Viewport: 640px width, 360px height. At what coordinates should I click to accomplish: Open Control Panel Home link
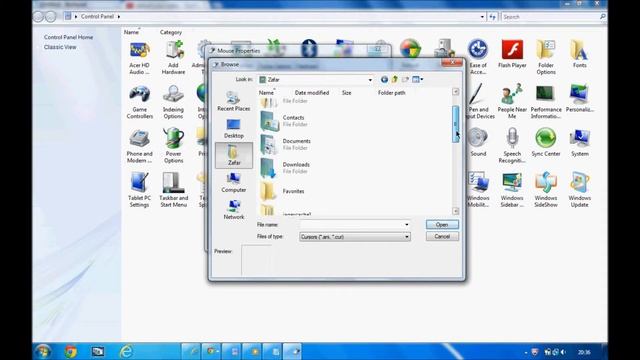68,37
